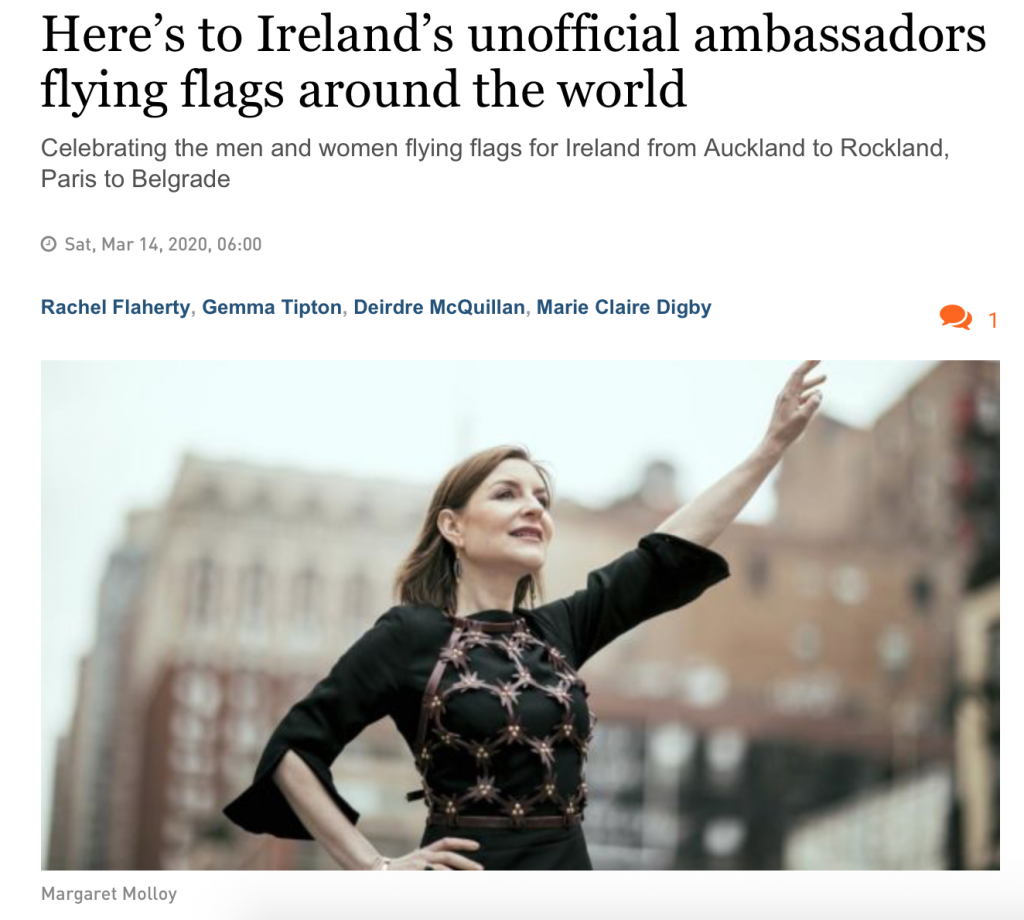1024x920 pixels.
Task: Click the Margaret Molloy lead photo
Action: 520,614
